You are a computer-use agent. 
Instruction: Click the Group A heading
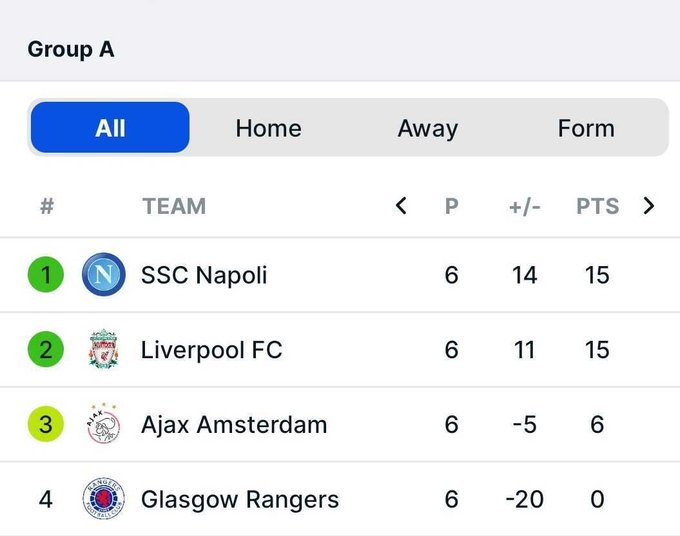coord(71,49)
